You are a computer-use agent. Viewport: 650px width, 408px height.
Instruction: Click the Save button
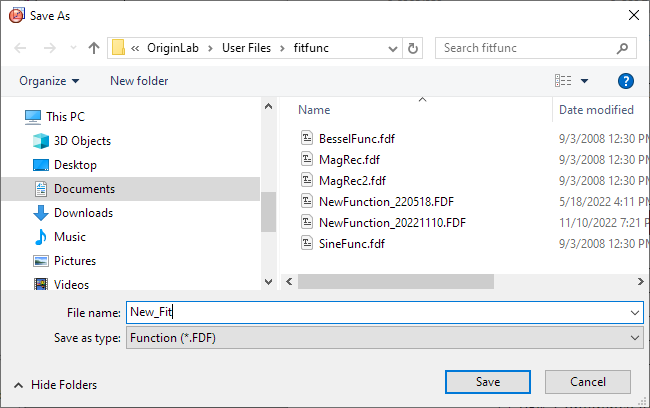click(x=488, y=382)
